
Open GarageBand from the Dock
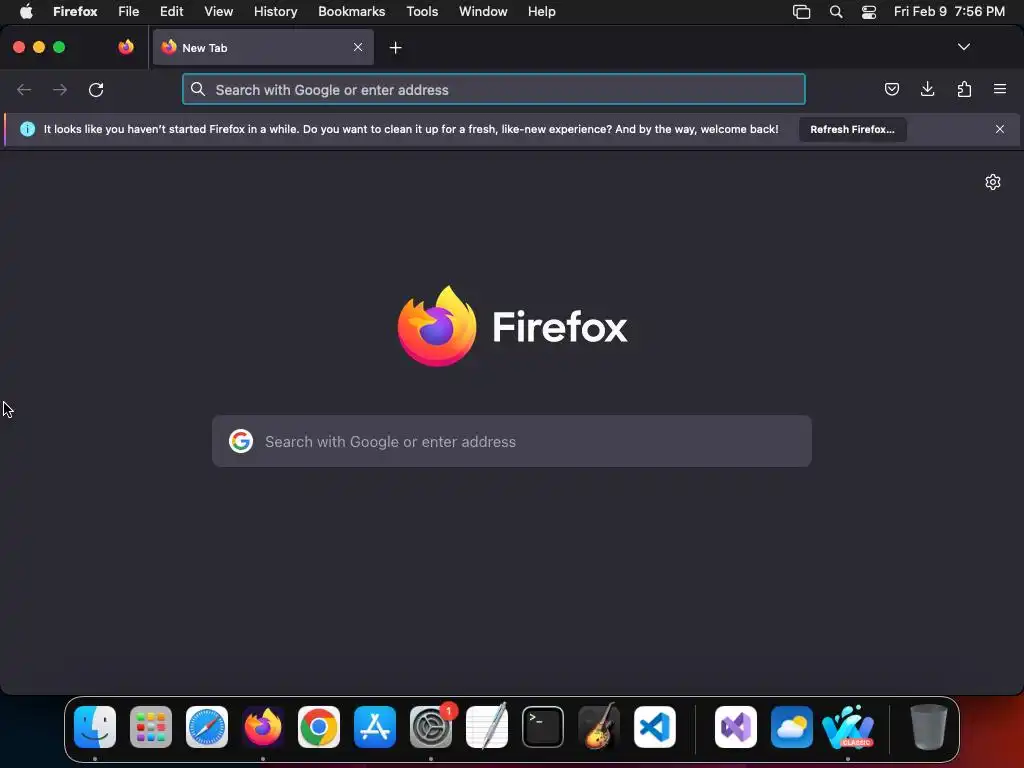coord(598,727)
